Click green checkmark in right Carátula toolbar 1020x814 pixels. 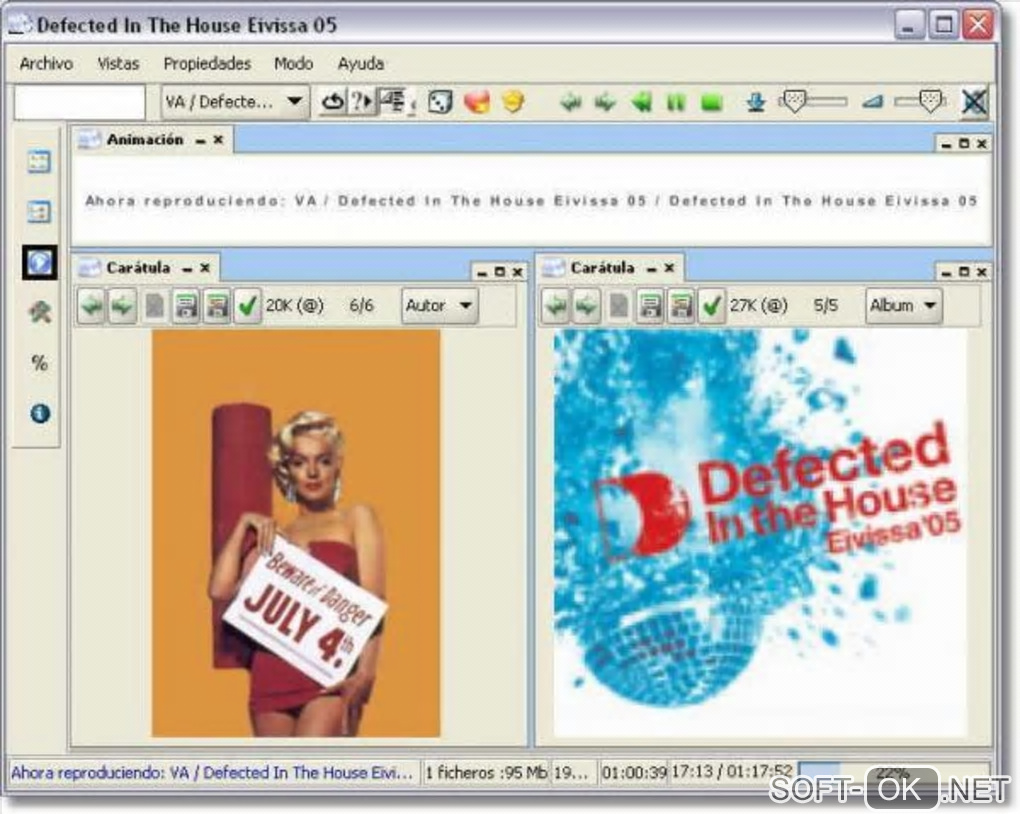[x=712, y=305]
